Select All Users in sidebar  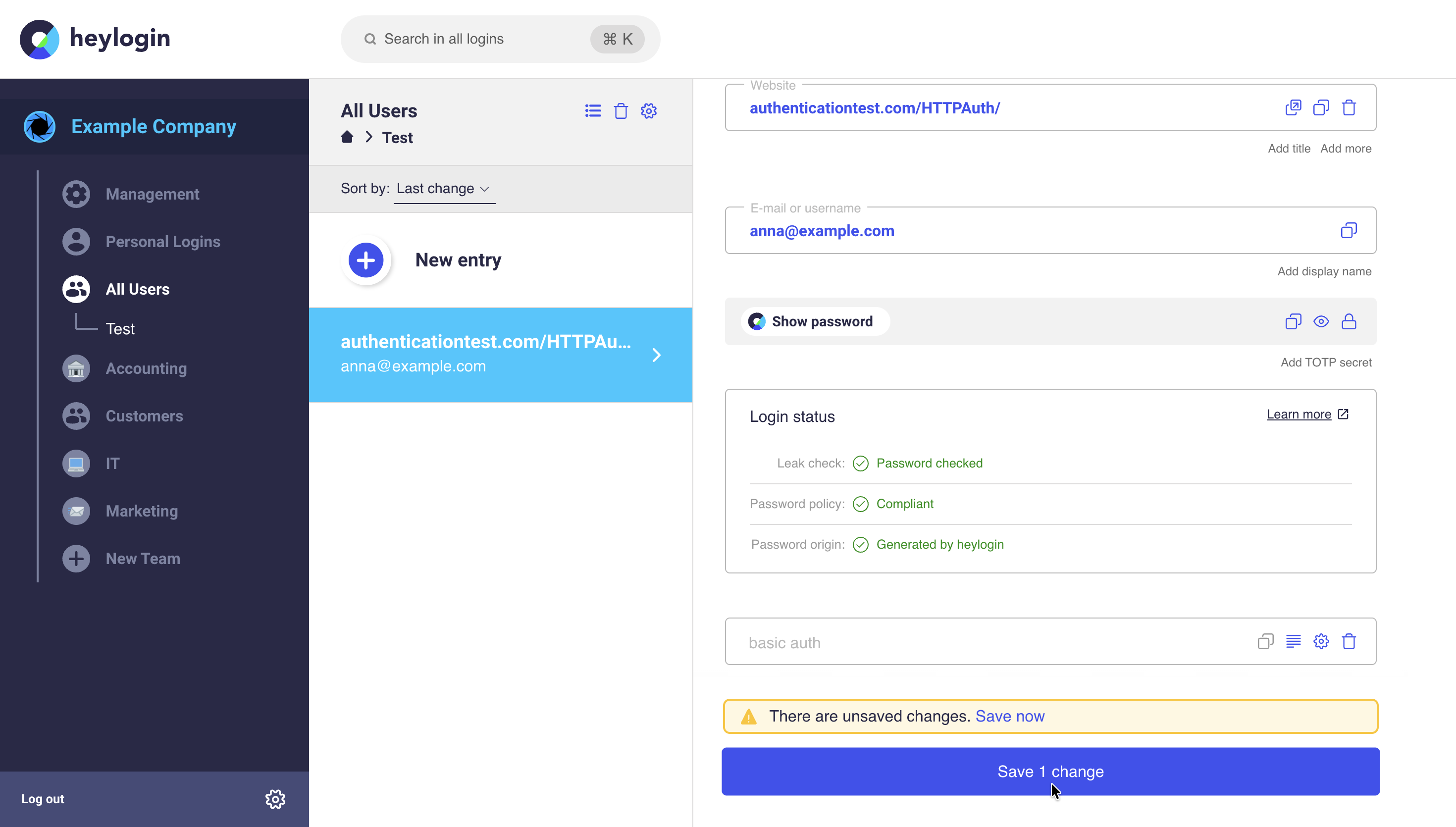coord(137,290)
